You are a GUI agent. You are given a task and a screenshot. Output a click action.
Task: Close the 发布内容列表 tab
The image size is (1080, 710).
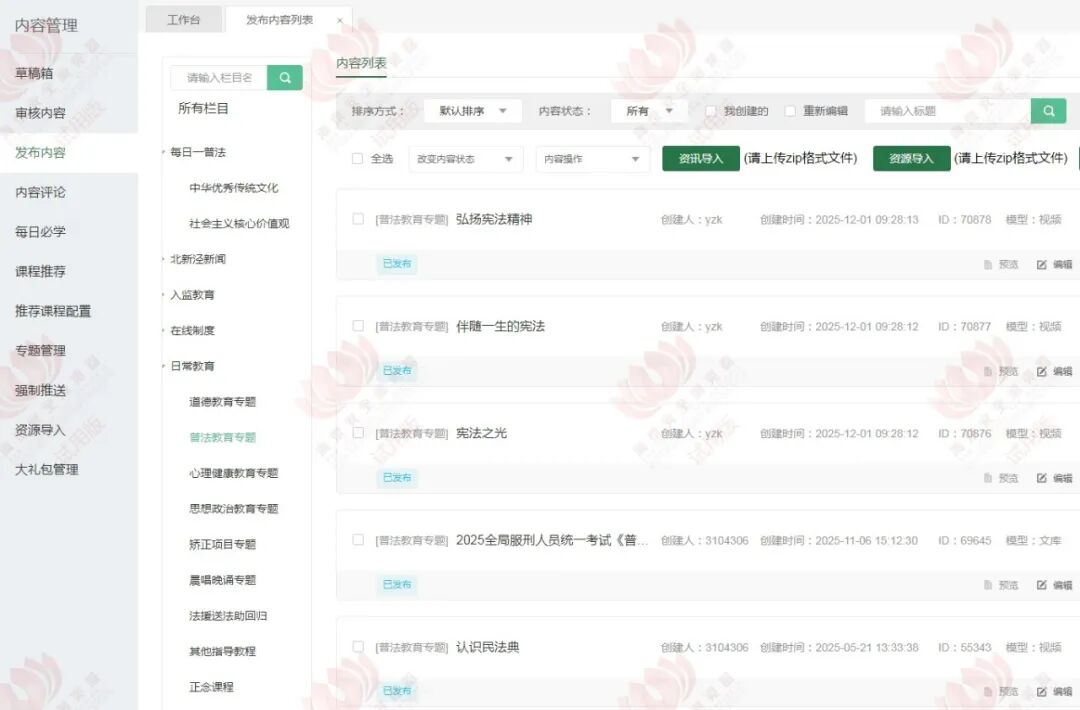click(340, 20)
